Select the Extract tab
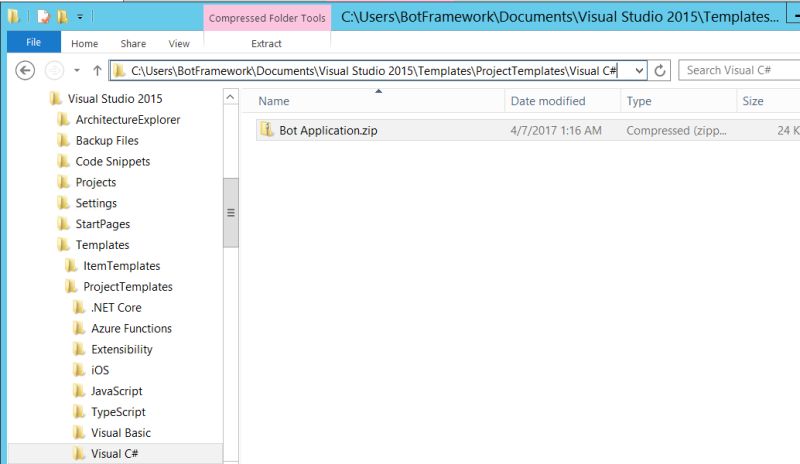Screen dimensions: 800x464 (x=266, y=43)
